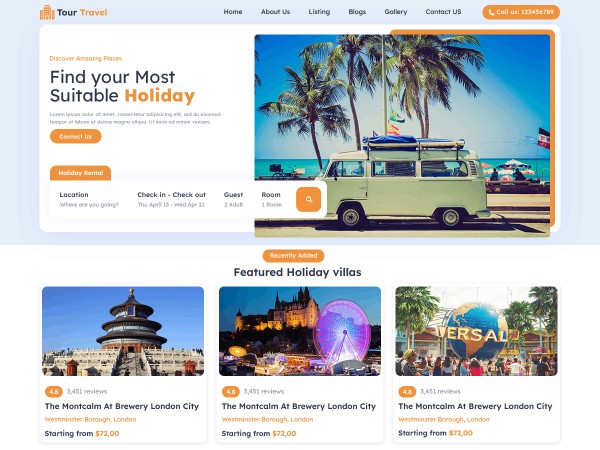Click the orange search magnifier button
Image resolution: width=600 pixels, height=450 pixels.
(308, 199)
